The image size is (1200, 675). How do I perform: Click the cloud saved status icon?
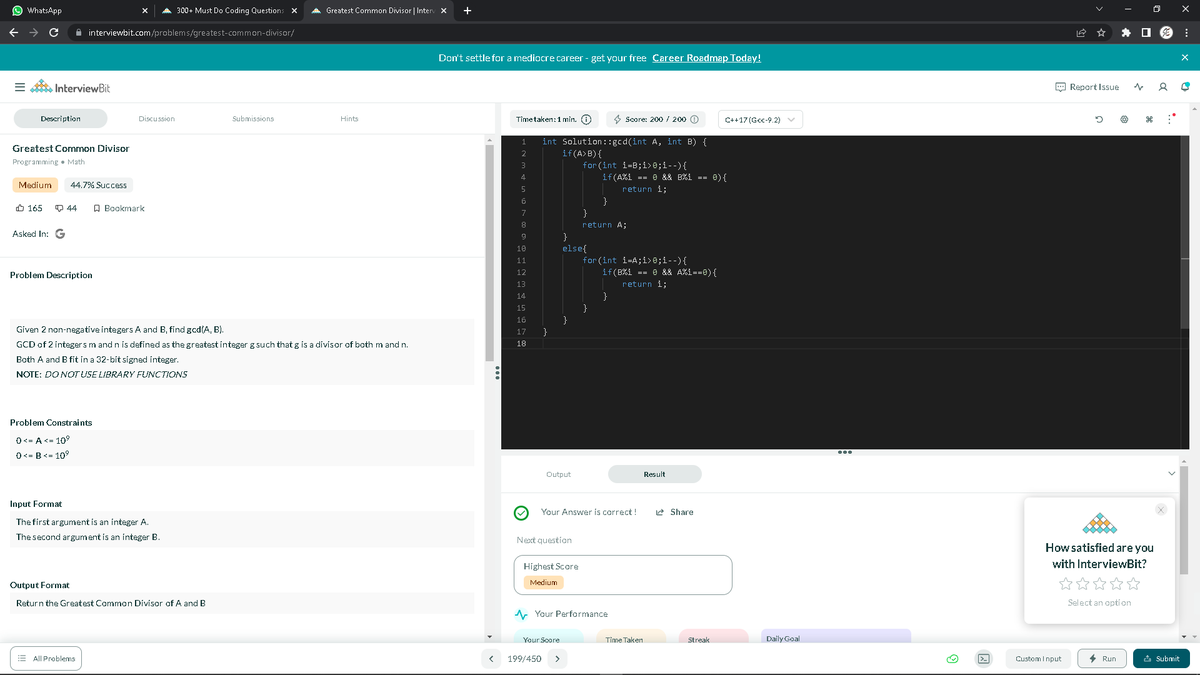pos(954,658)
